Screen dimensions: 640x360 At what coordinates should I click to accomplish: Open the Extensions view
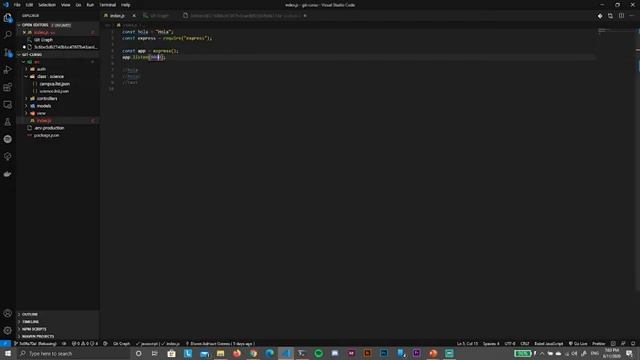click(8, 87)
